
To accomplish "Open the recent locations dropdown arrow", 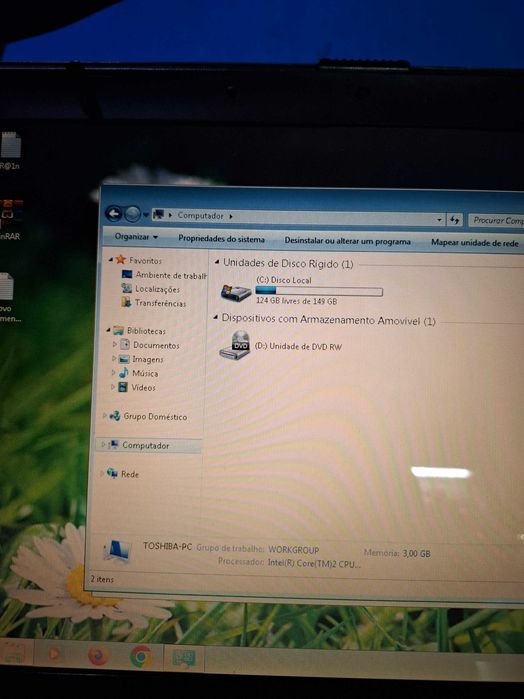I will [146, 215].
